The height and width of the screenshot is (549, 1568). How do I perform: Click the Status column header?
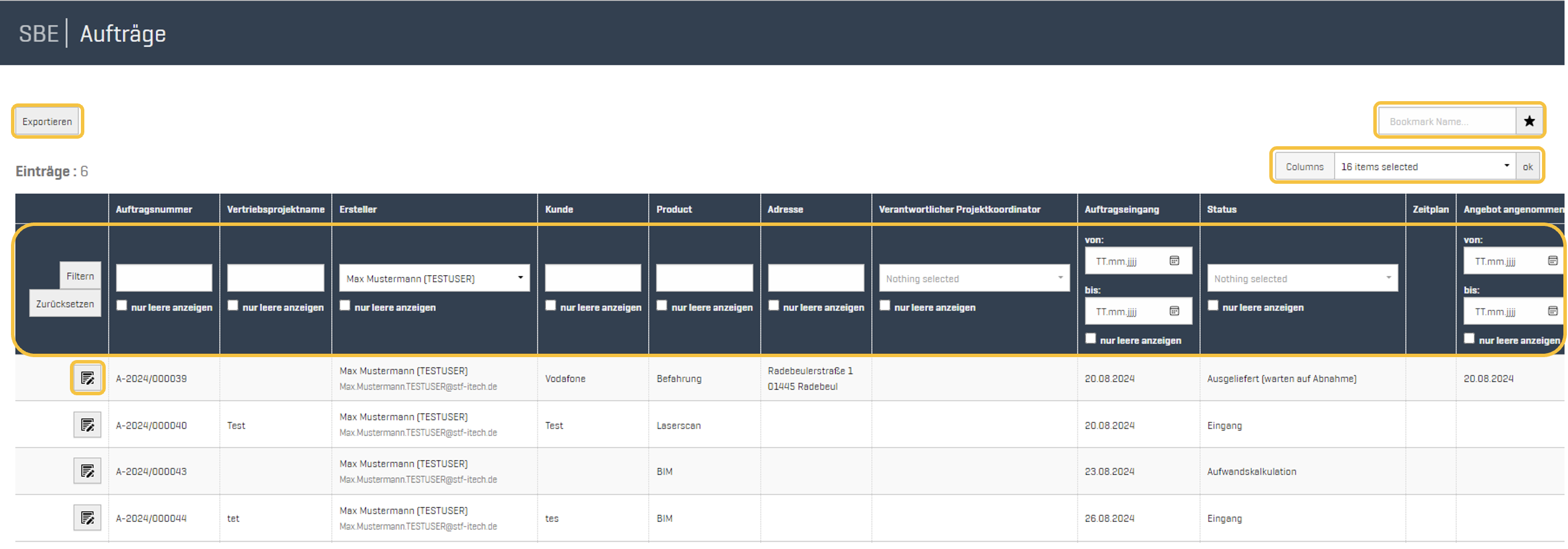[x=1221, y=209]
